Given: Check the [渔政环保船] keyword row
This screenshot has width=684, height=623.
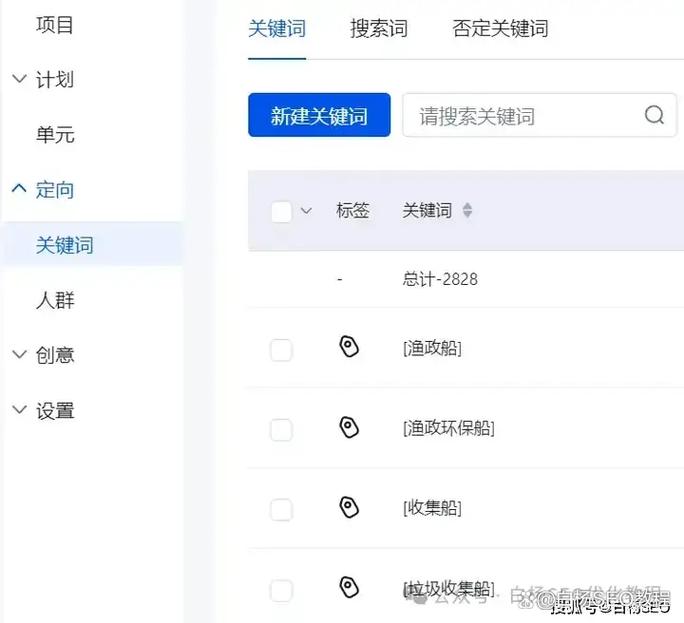Looking at the screenshot, I should tap(282, 429).
